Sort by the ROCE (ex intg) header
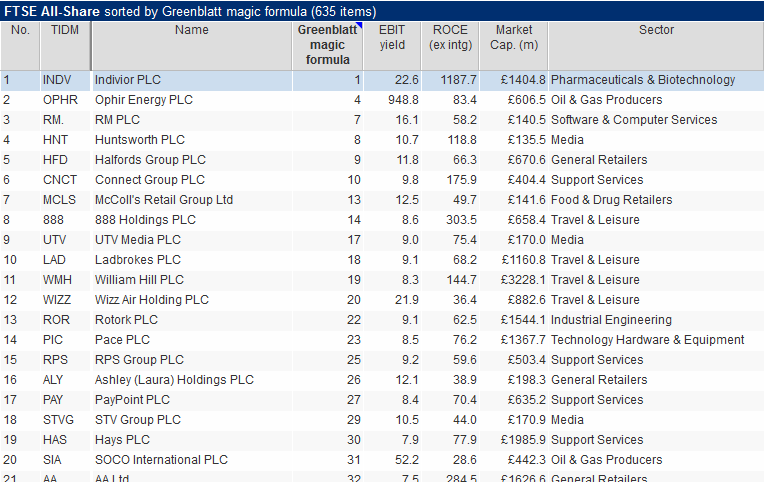Image resolution: width=764 pixels, height=482 pixels. [450, 46]
